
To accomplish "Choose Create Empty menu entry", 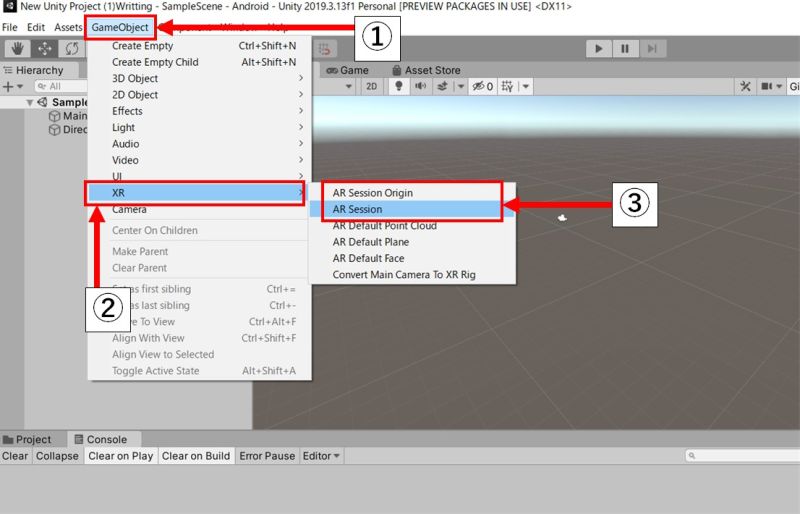I will (x=199, y=45).
